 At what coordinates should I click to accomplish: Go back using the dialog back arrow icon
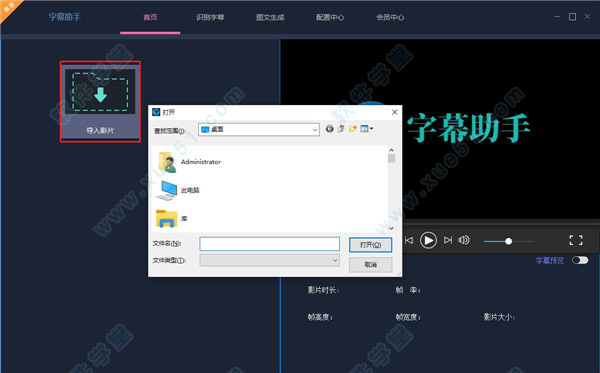click(x=329, y=129)
